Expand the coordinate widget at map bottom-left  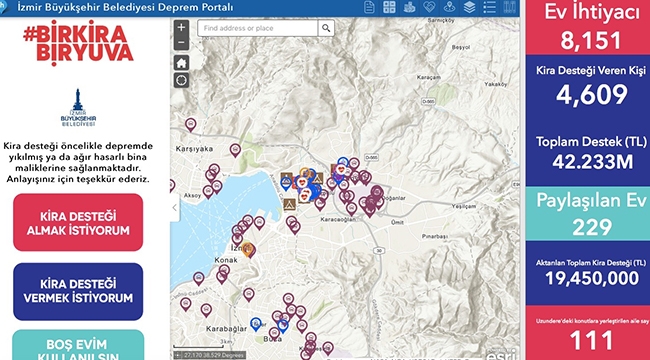tap(178, 355)
